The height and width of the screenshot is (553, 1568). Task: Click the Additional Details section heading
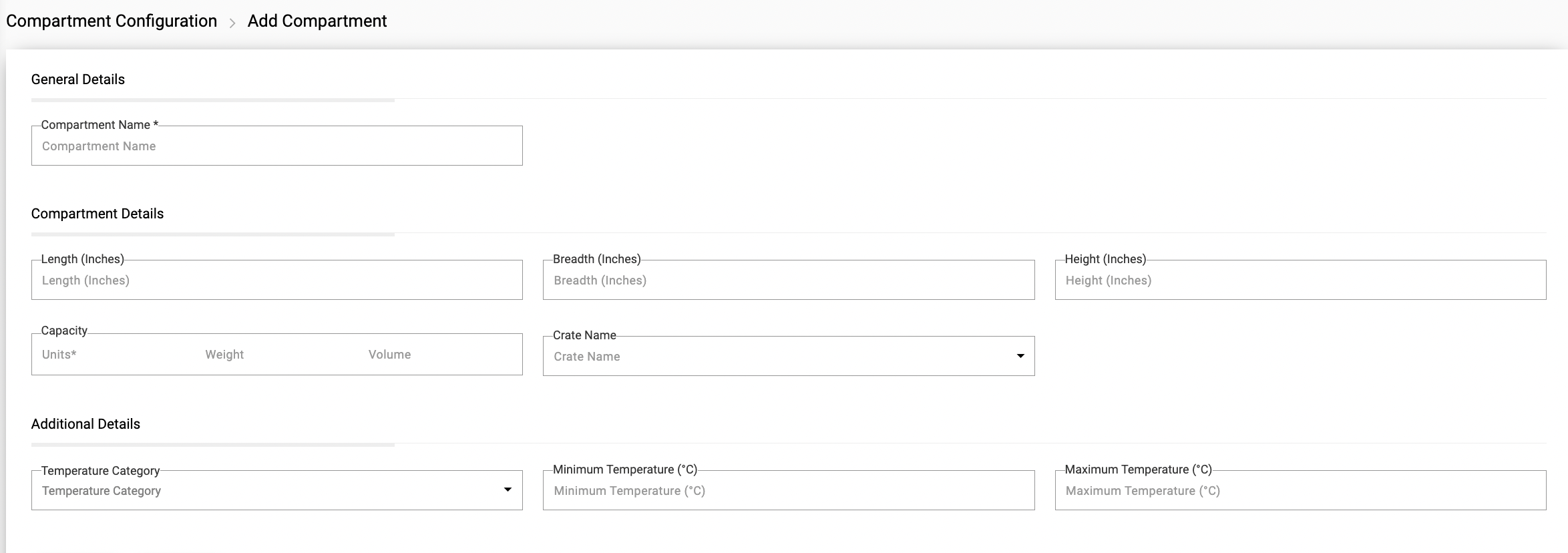click(85, 424)
